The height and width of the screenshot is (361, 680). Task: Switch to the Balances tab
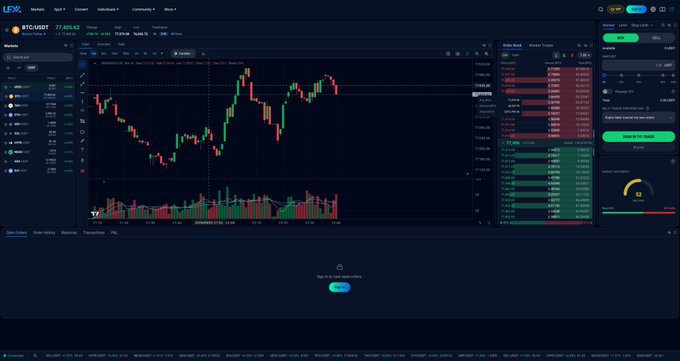point(69,233)
